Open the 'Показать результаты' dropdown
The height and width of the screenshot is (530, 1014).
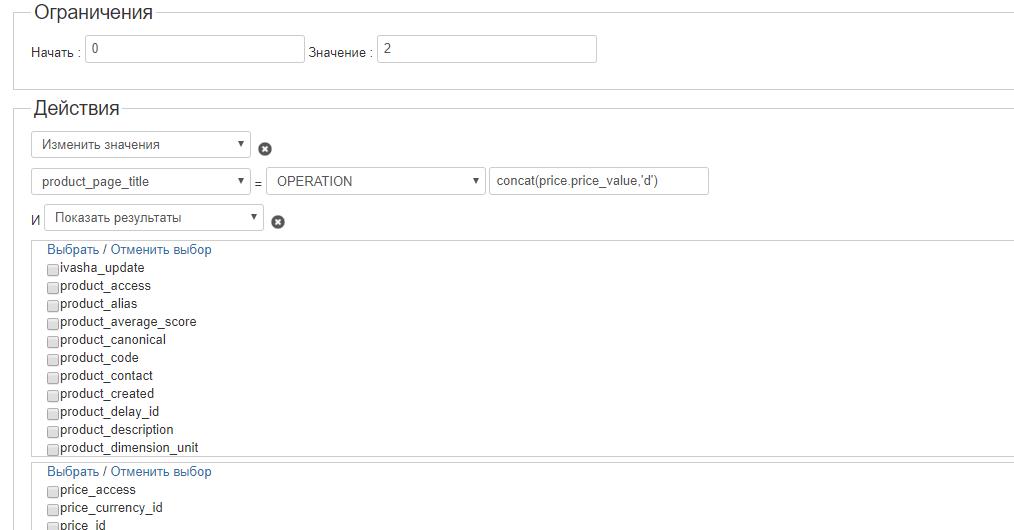coord(154,218)
